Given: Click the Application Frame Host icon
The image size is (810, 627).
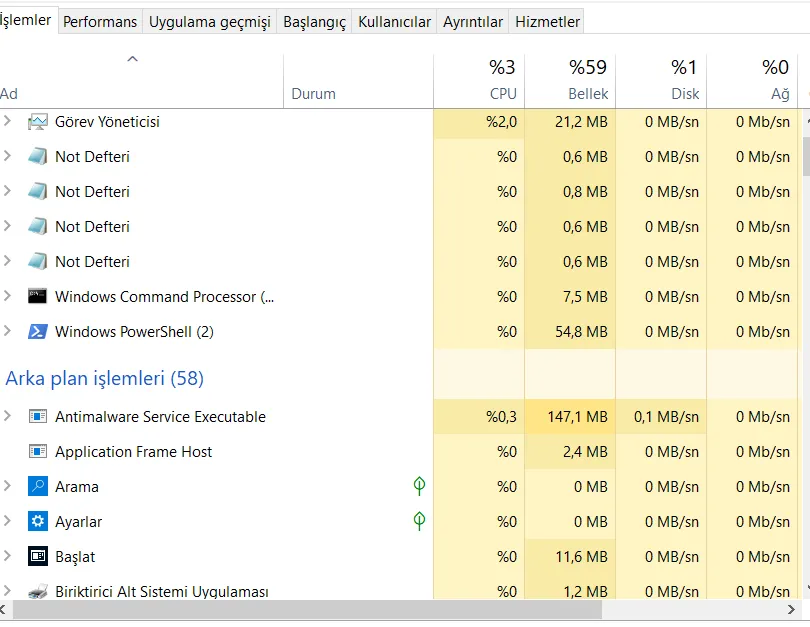Looking at the screenshot, I should (x=38, y=451).
